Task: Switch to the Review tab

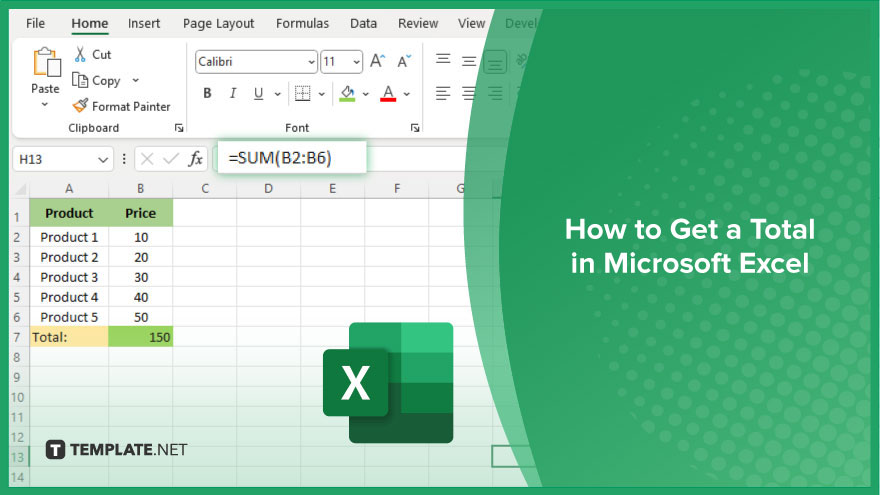Action: [x=418, y=24]
